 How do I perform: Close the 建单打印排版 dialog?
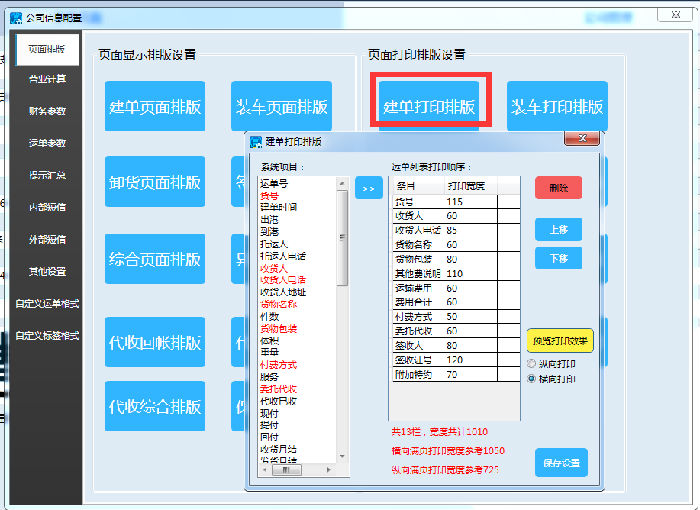(581, 139)
